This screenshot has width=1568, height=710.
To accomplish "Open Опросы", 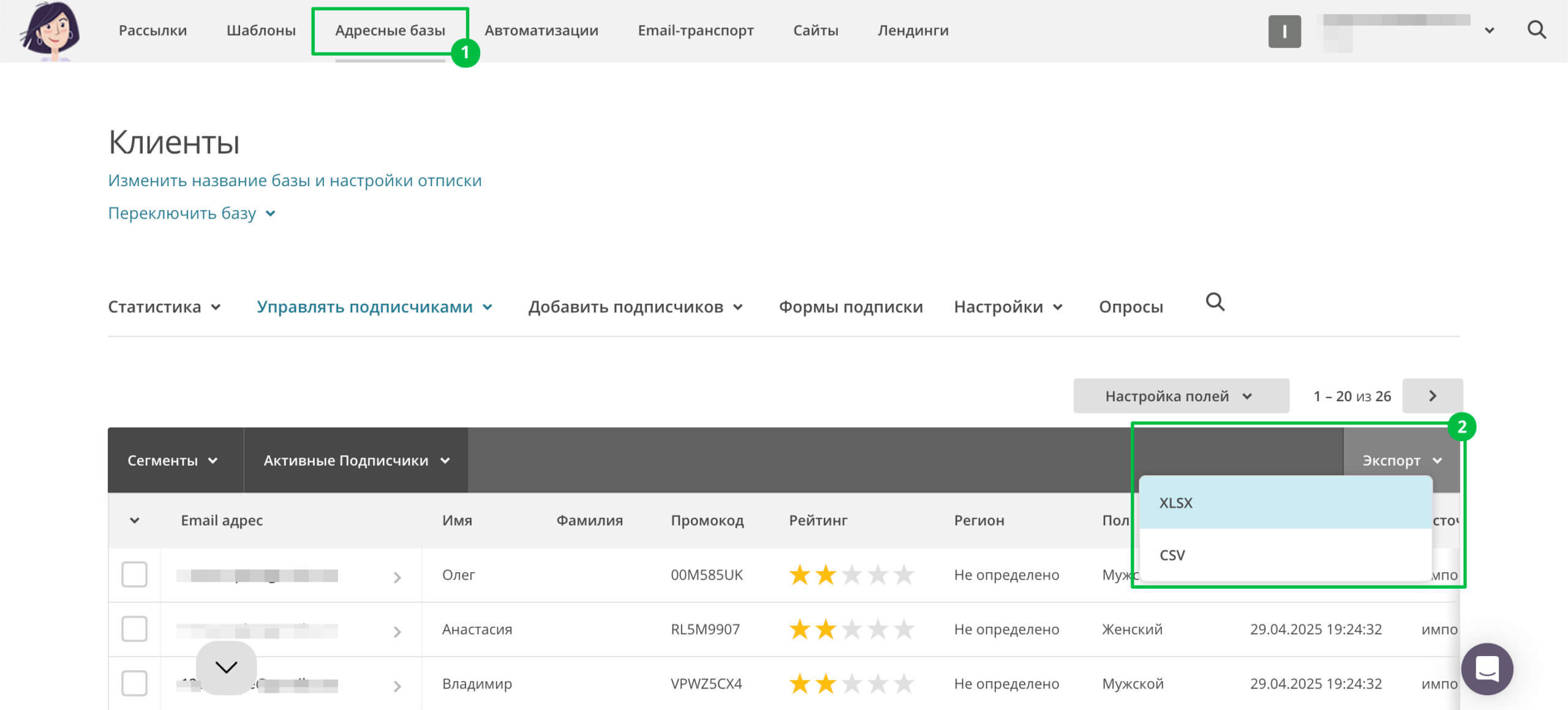I will (x=1131, y=307).
